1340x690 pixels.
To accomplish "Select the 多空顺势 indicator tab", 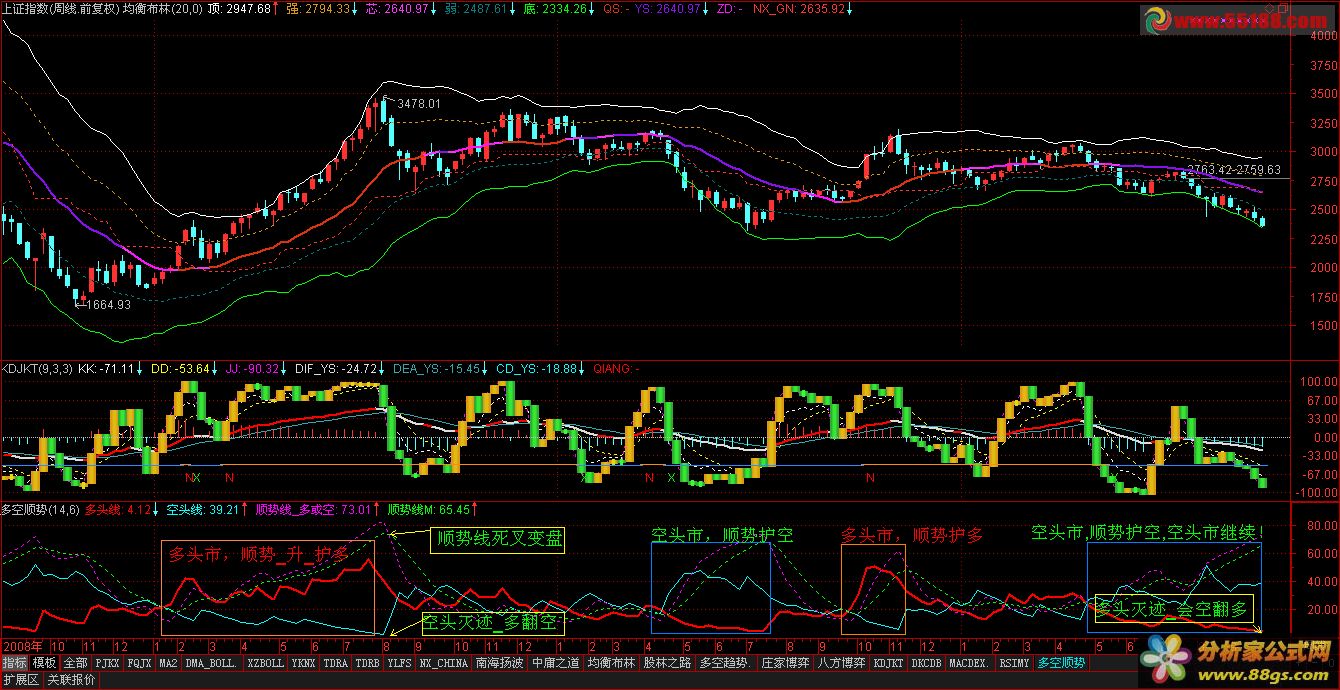I will click(x=1061, y=663).
